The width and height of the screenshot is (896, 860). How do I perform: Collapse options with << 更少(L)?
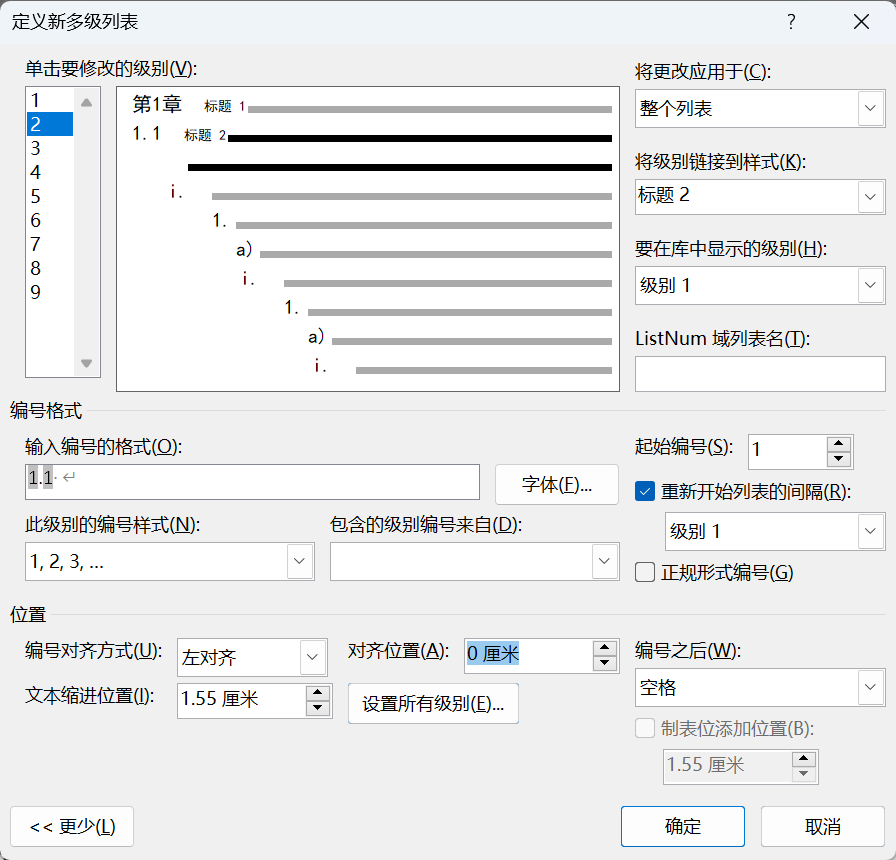pyautogui.click(x=72, y=826)
